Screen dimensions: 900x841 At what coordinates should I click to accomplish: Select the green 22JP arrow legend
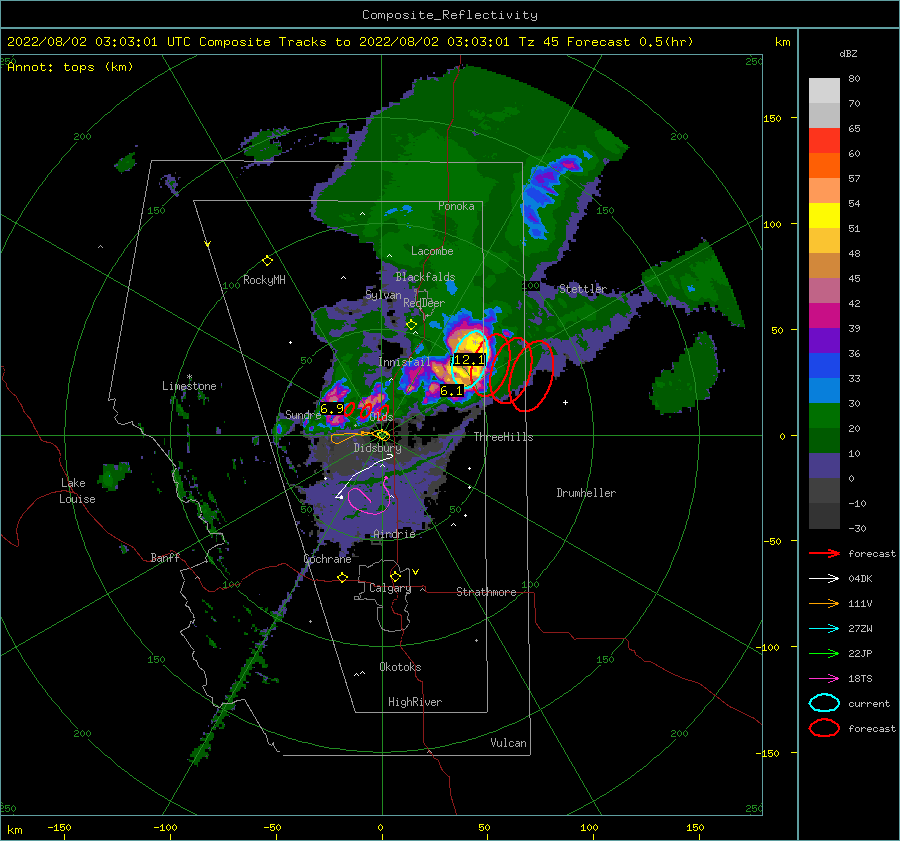[x=824, y=653]
